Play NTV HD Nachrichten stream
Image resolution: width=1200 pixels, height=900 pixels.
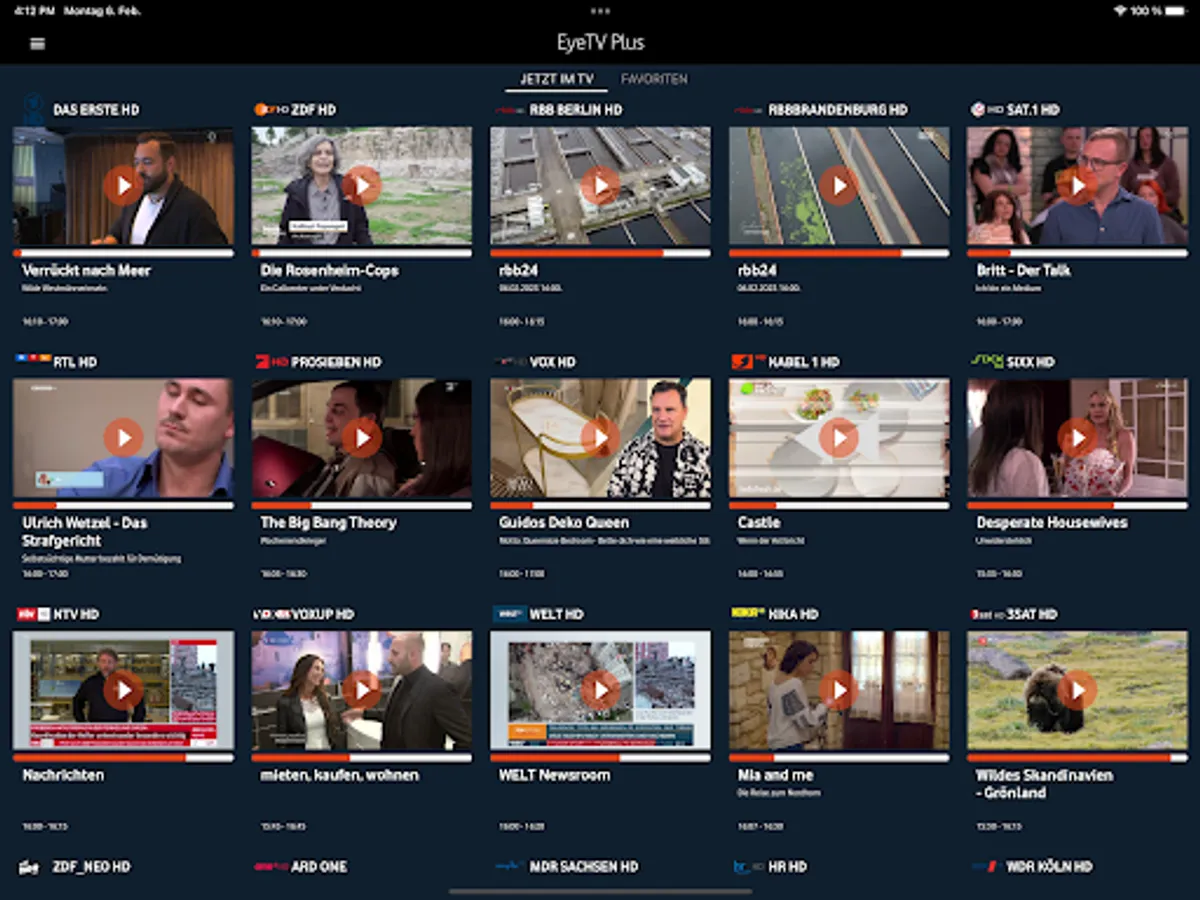click(123, 690)
